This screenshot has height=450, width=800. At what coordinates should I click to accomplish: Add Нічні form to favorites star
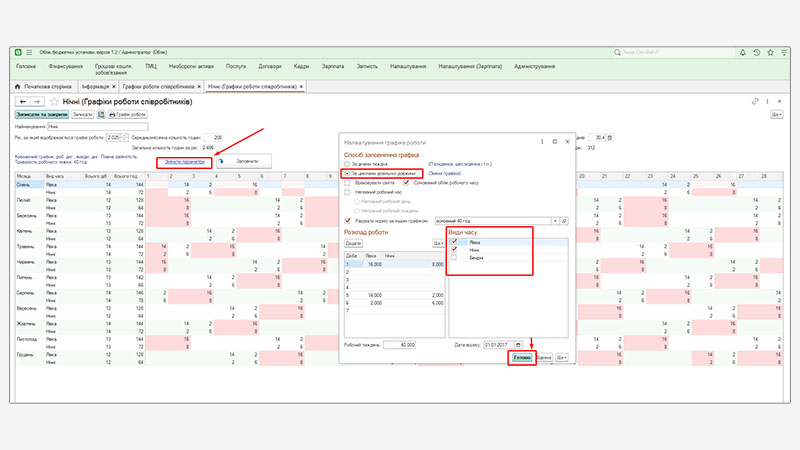(54, 101)
